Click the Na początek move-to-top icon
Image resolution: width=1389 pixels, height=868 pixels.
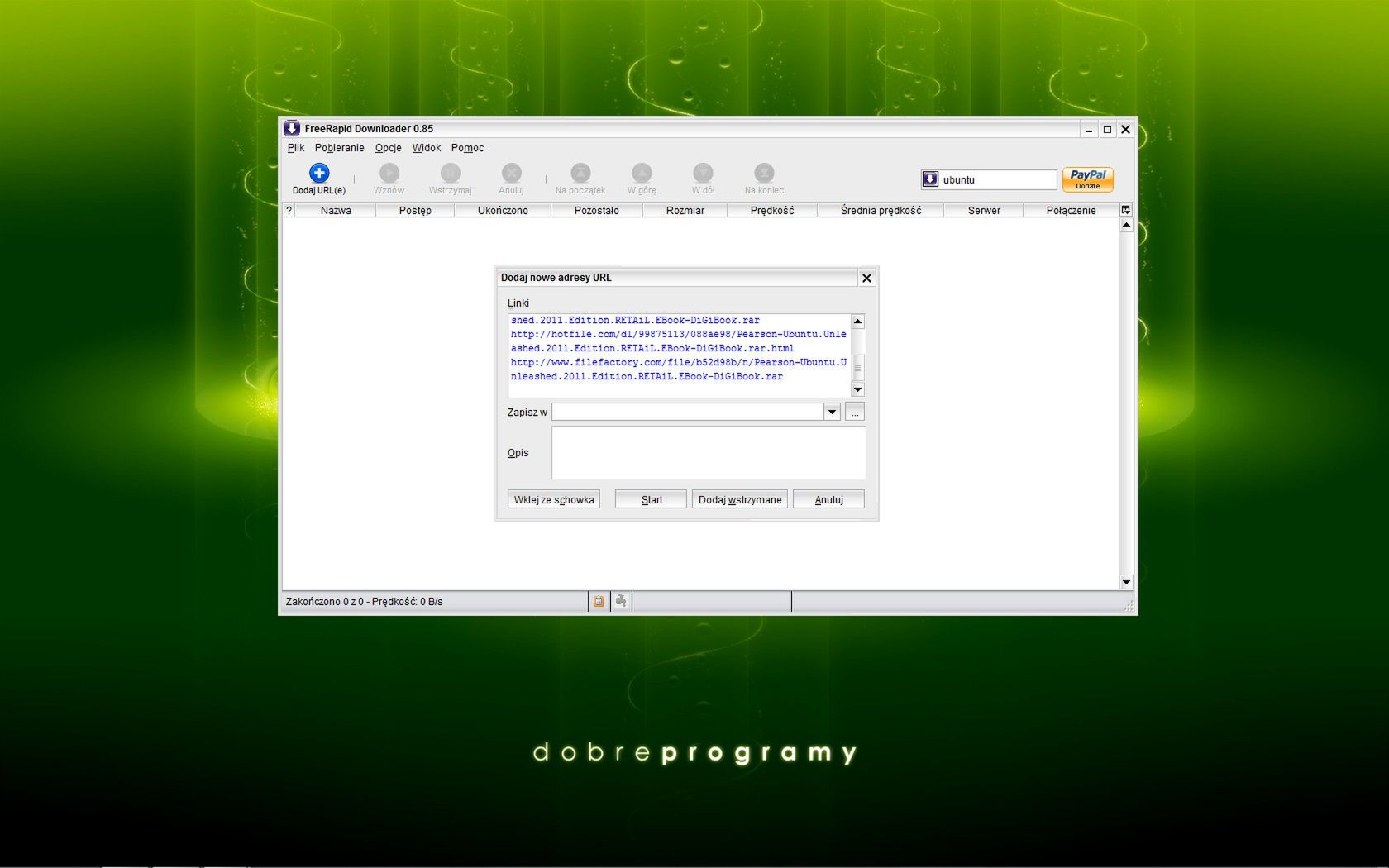point(580,173)
